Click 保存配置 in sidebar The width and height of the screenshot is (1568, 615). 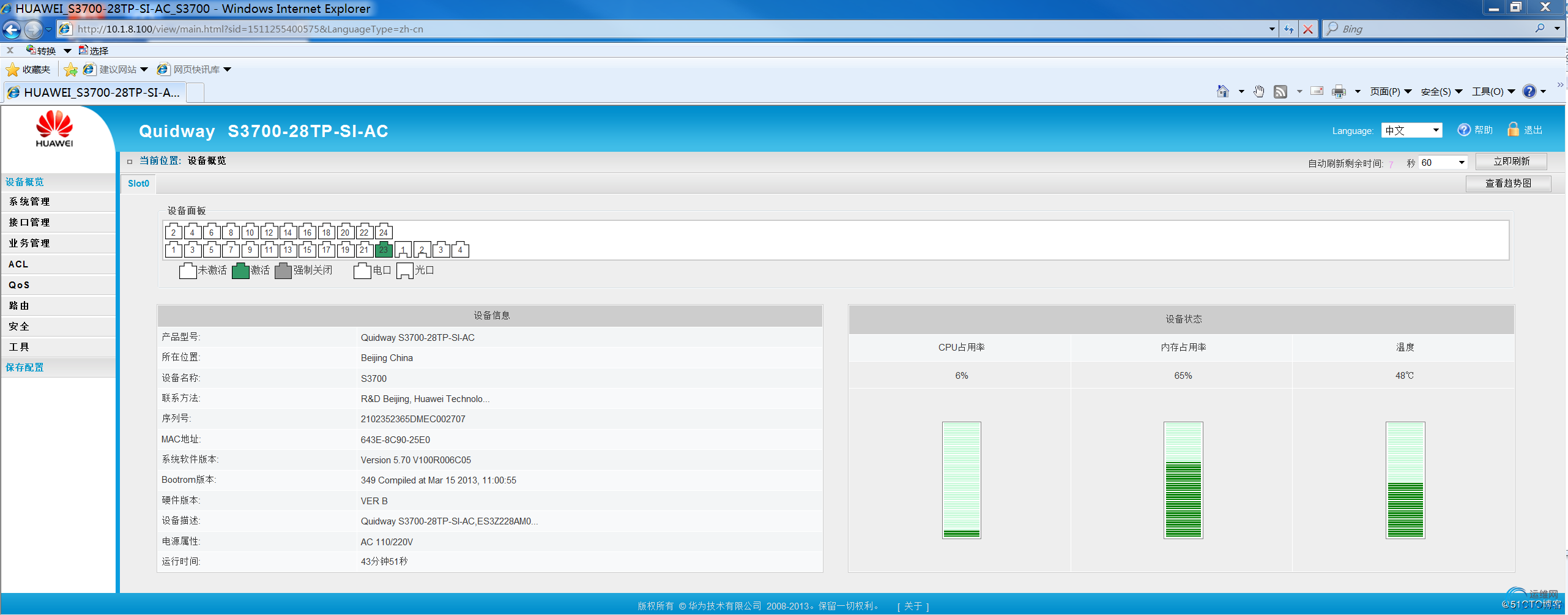pyautogui.click(x=58, y=367)
